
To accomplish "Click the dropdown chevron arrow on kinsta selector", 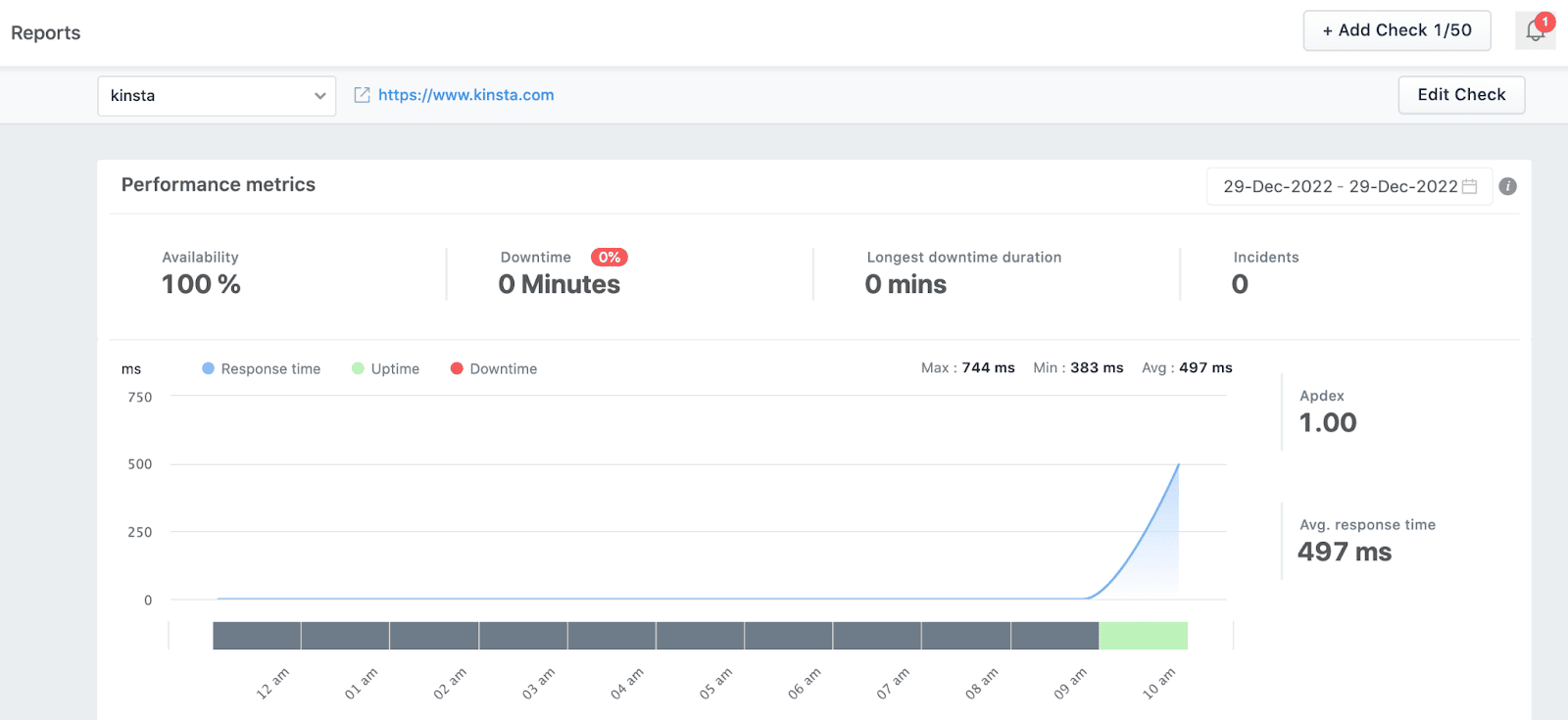I will click(319, 96).
